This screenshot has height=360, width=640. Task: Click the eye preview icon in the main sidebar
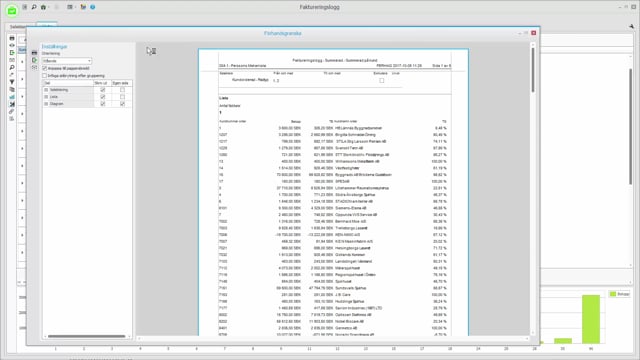coord(12,45)
